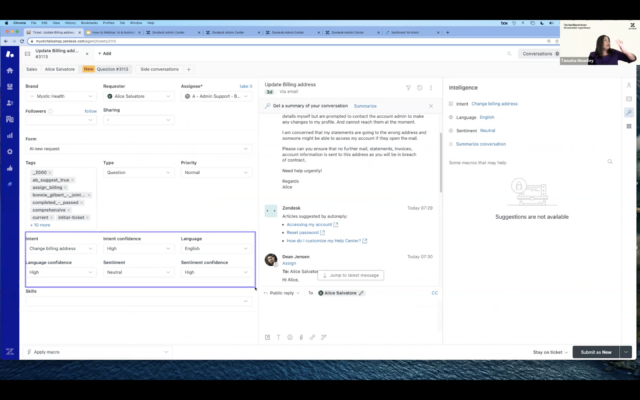Image resolution: width=640 pixels, height=400 pixels.
Task: Open Intent confidence dropdown
Action: pos(139,248)
